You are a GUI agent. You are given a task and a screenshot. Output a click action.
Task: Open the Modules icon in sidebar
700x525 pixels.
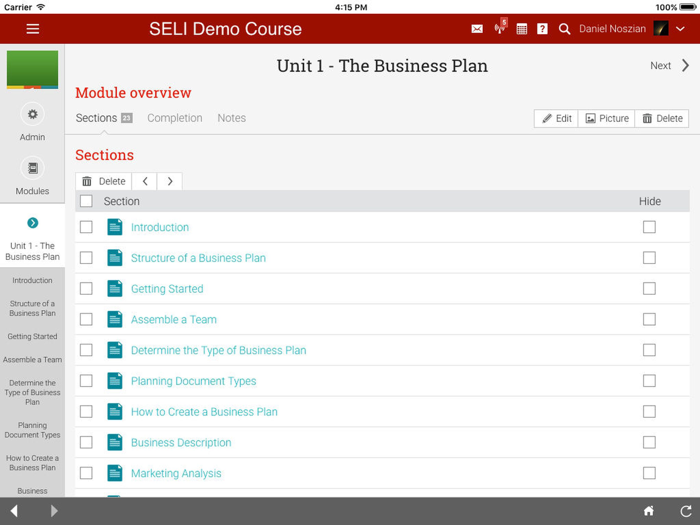32,168
